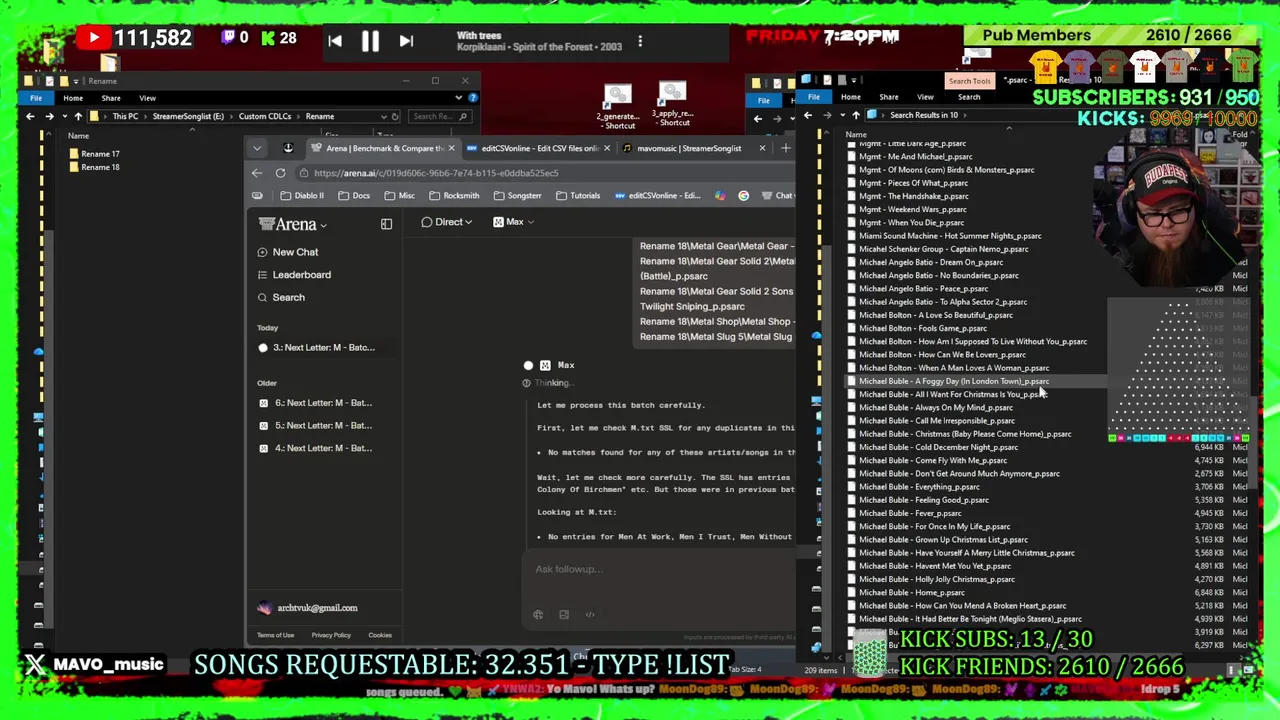Image resolution: width=1280 pixels, height=720 pixels.
Task: Click the Search Rename box in explorer
Action: click(440, 116)
